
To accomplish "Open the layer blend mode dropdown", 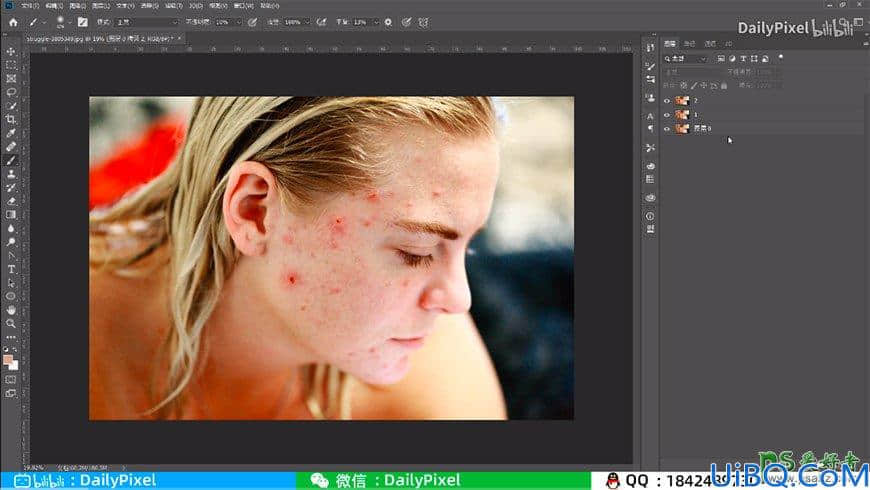I will (x=694, y=72).
